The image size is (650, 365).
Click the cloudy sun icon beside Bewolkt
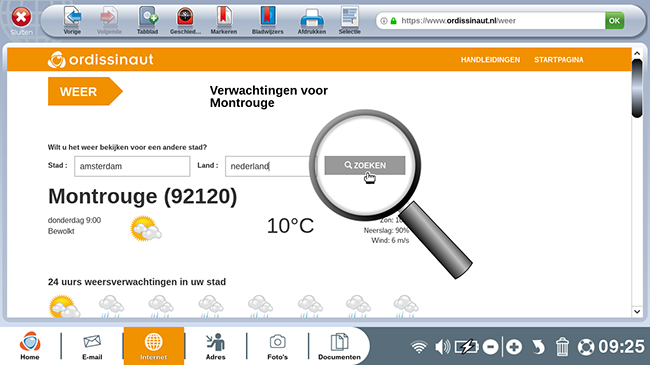pyautogui.click(x=146, y=229)
